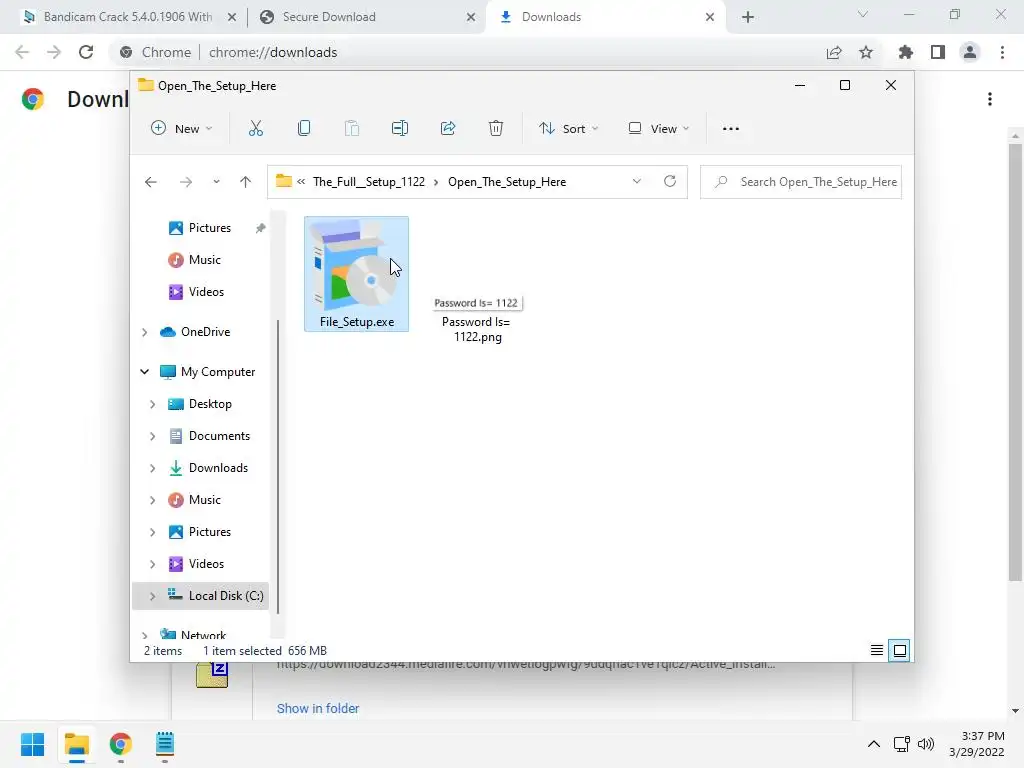Open Chrome's three-dot main menu

tap(1002, 52)
